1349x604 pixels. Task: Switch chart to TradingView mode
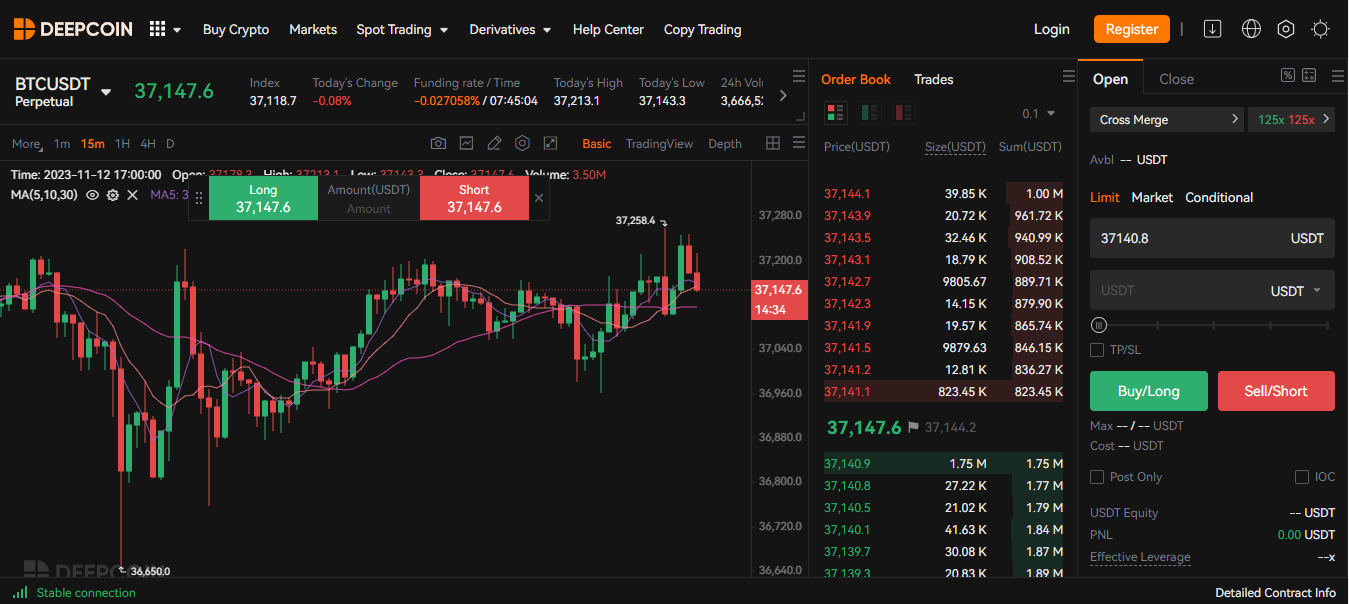(x=659, y=144)
